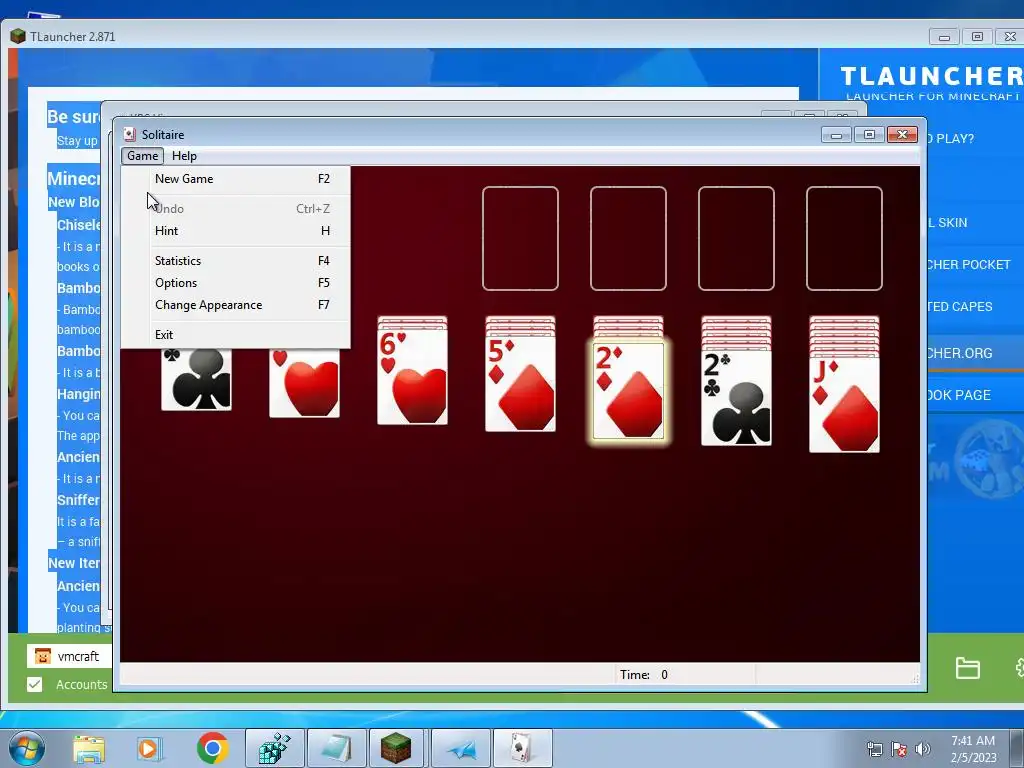The width and height of the screenshot is (1024, 768).
Task: Open the Windows Start menu
Action: click(x=27, y=748)
